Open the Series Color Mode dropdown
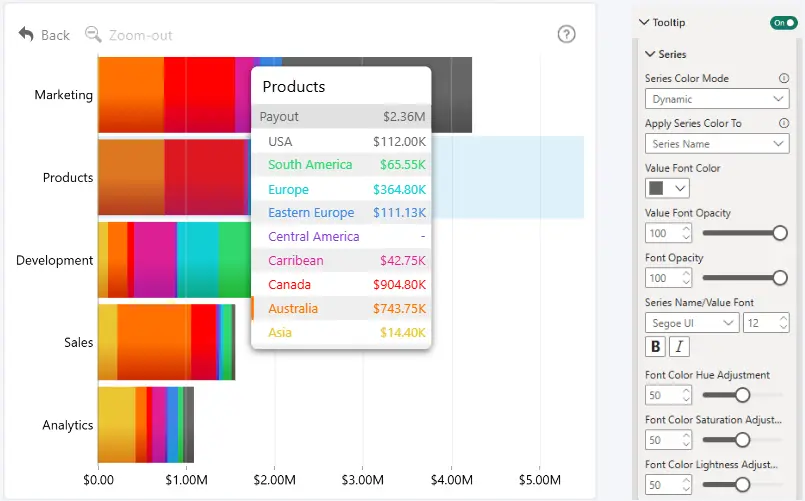 pyautogui.click(x=717, y=99)
